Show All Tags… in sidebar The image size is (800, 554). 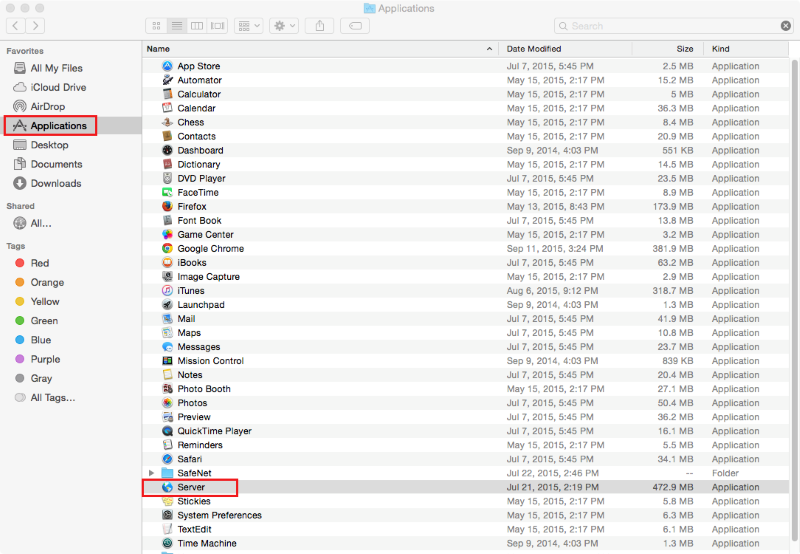[53, 397]
